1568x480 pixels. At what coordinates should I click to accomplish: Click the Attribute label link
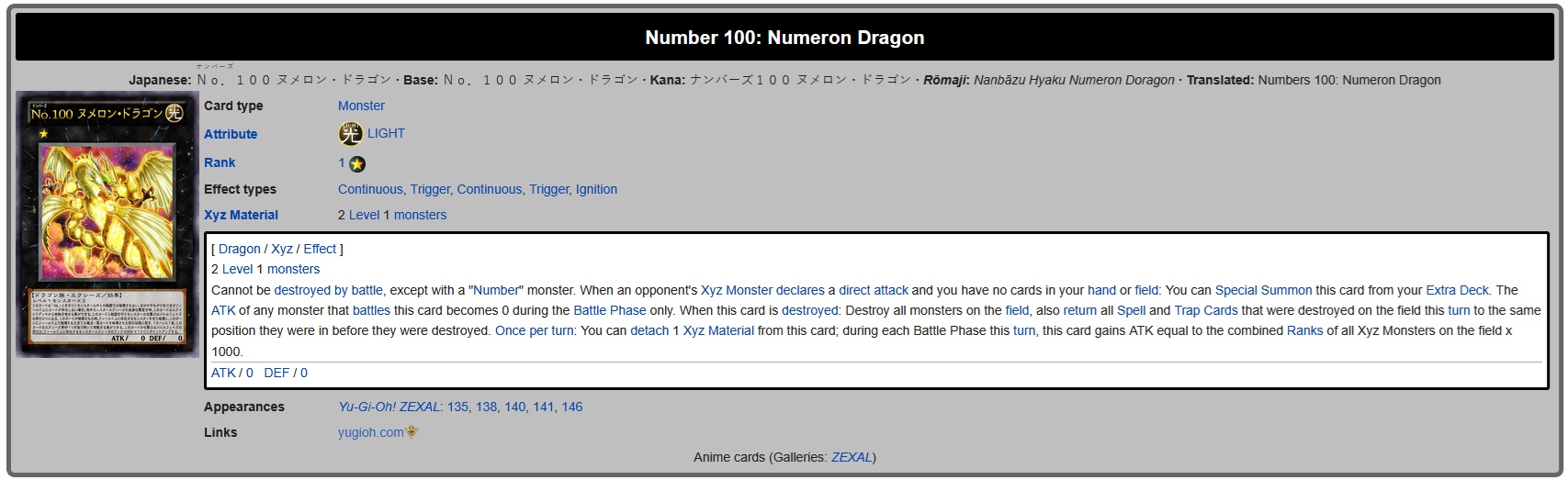231,134
